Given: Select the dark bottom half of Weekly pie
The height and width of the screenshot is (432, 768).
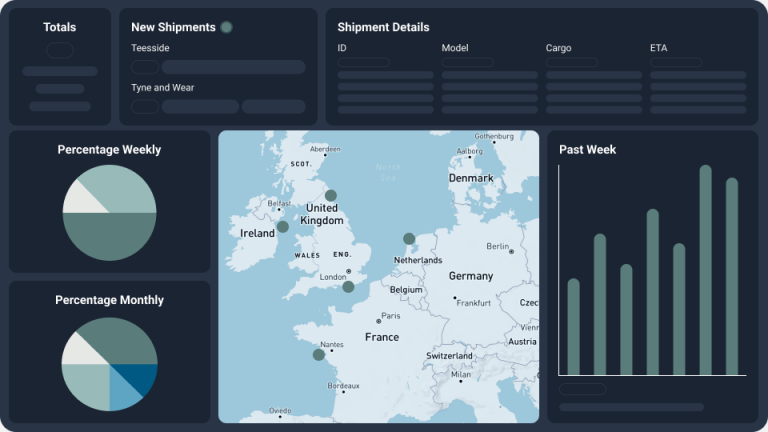Looking at the screenshot, I should [109, 236].
